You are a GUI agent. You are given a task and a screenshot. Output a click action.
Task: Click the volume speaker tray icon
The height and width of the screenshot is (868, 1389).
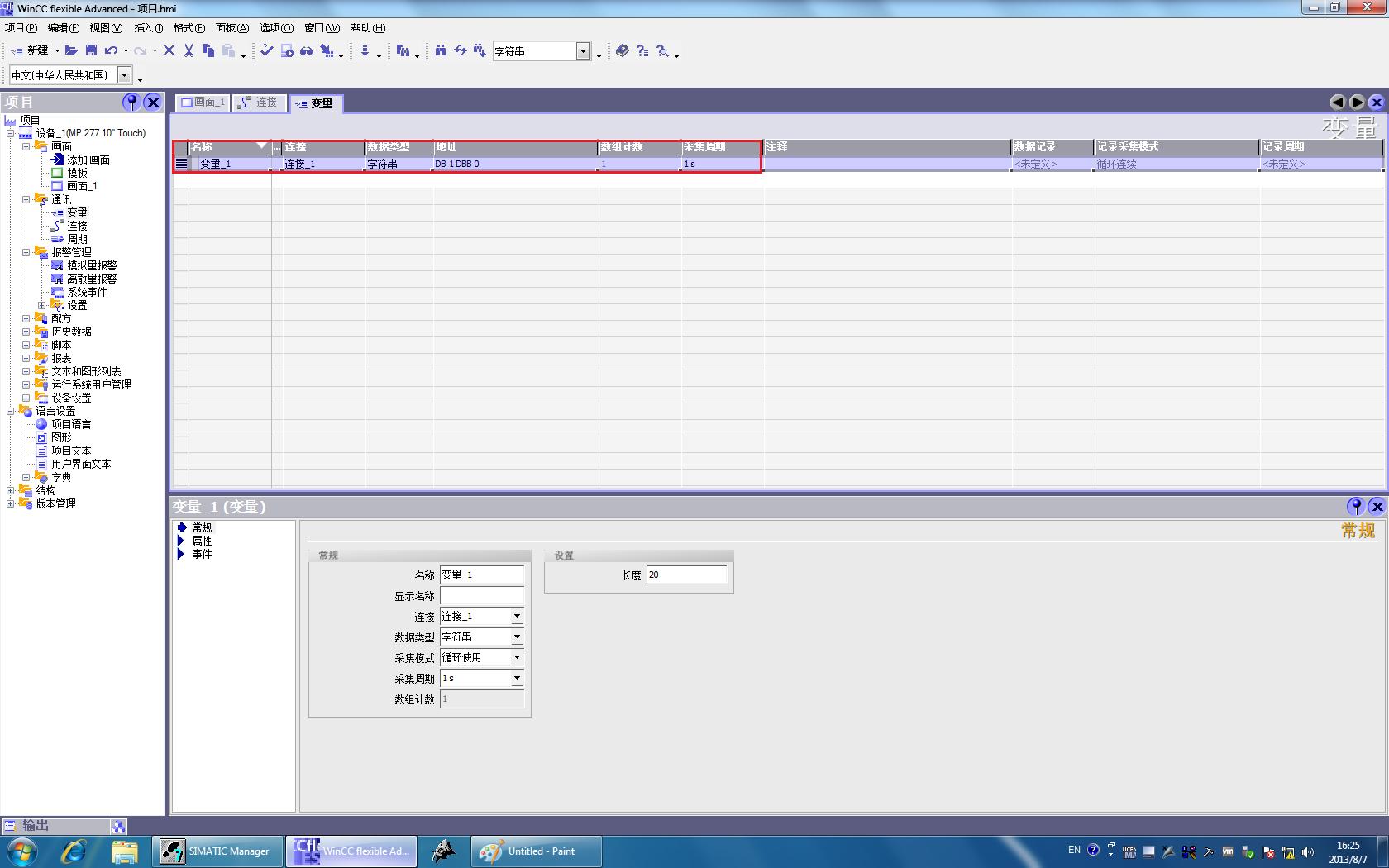[1307, 851]
